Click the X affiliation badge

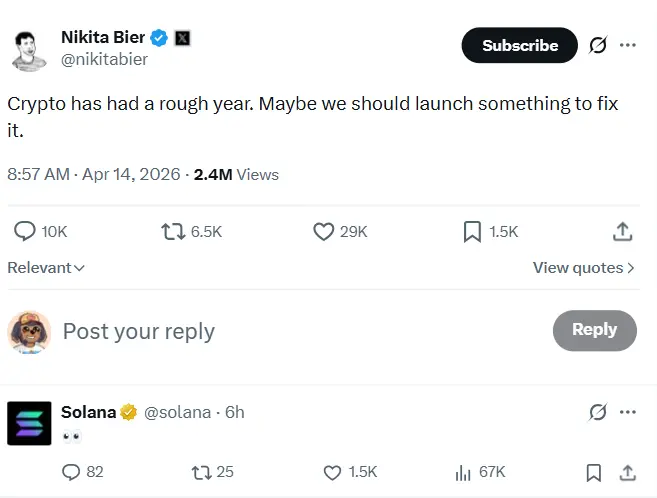pyautogui.click(x=183, y=38)
